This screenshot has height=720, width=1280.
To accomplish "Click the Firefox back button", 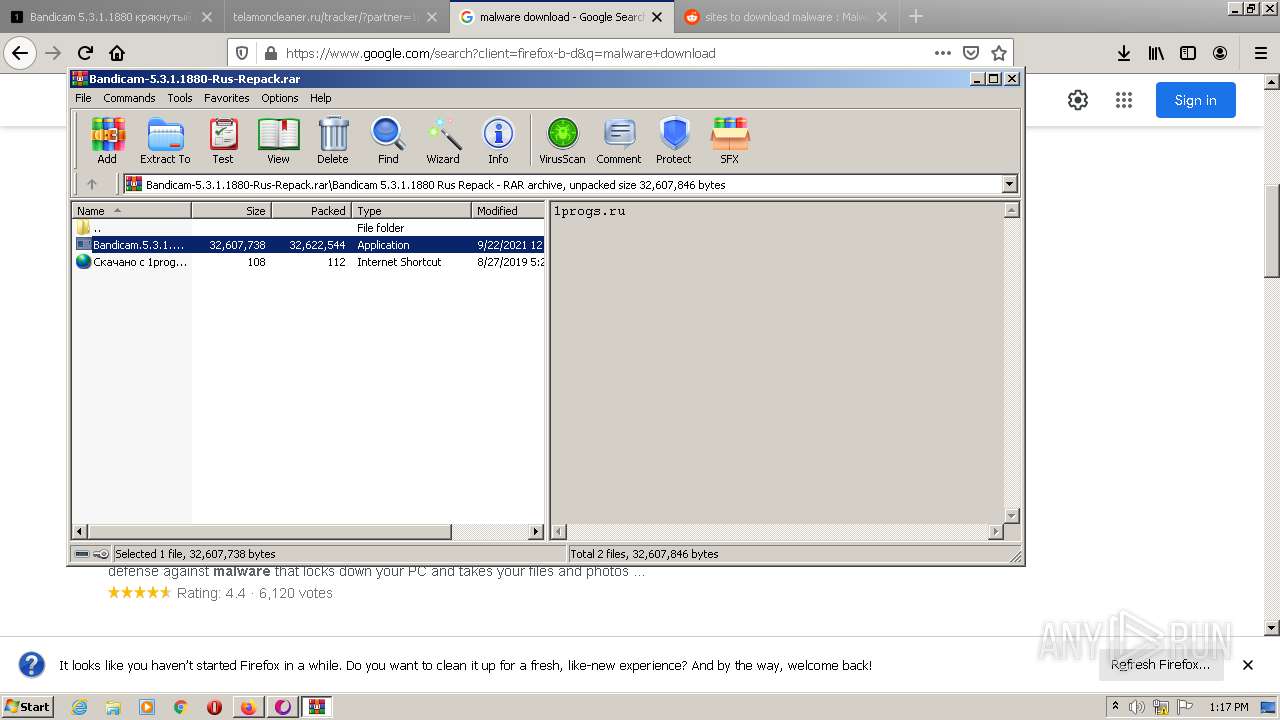I will point(20,54).
